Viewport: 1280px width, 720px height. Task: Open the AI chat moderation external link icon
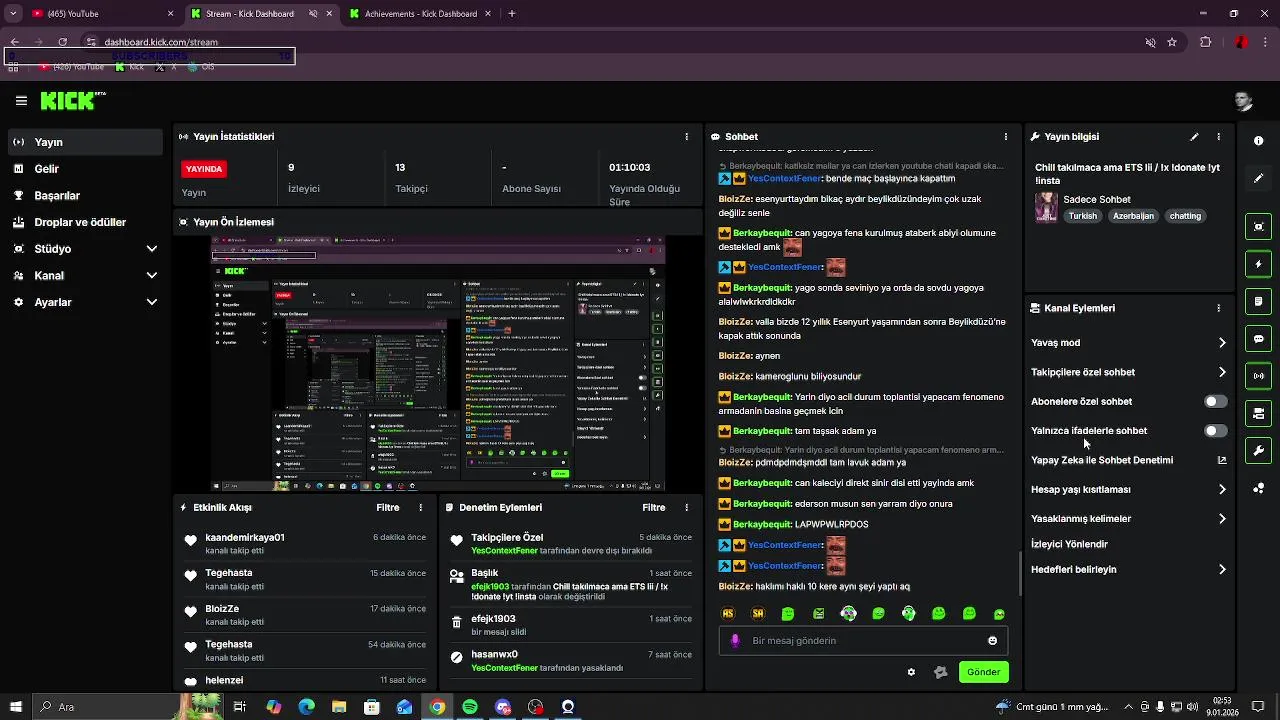[1221, 460]
